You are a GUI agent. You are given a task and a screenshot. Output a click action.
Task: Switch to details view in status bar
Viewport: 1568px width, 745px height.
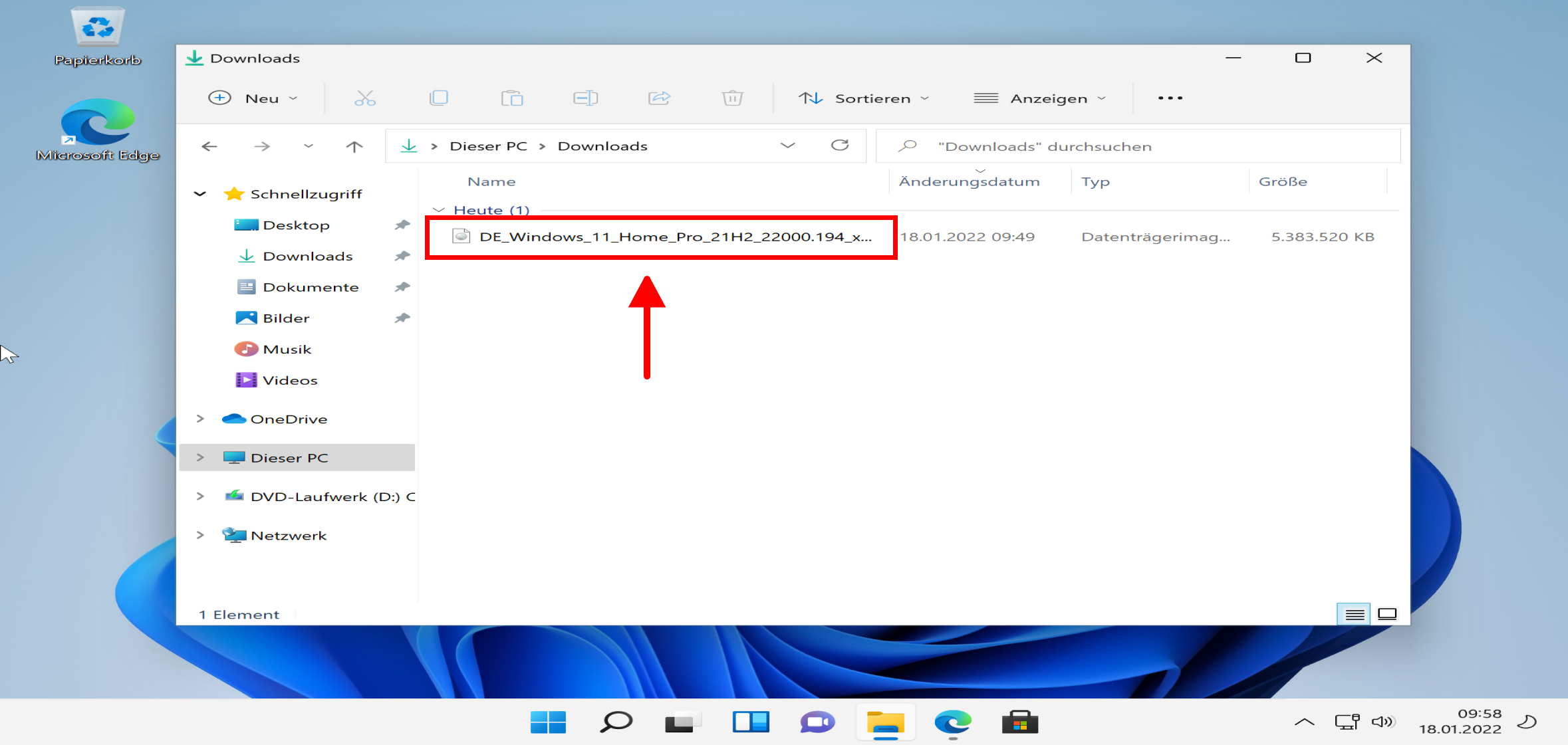(x=1354, y=614)
